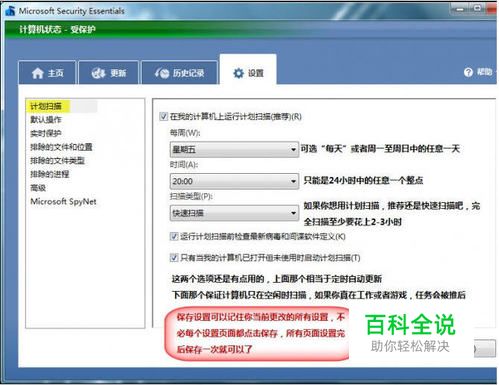Open the 帮助 help link

[x=484, y=72]
